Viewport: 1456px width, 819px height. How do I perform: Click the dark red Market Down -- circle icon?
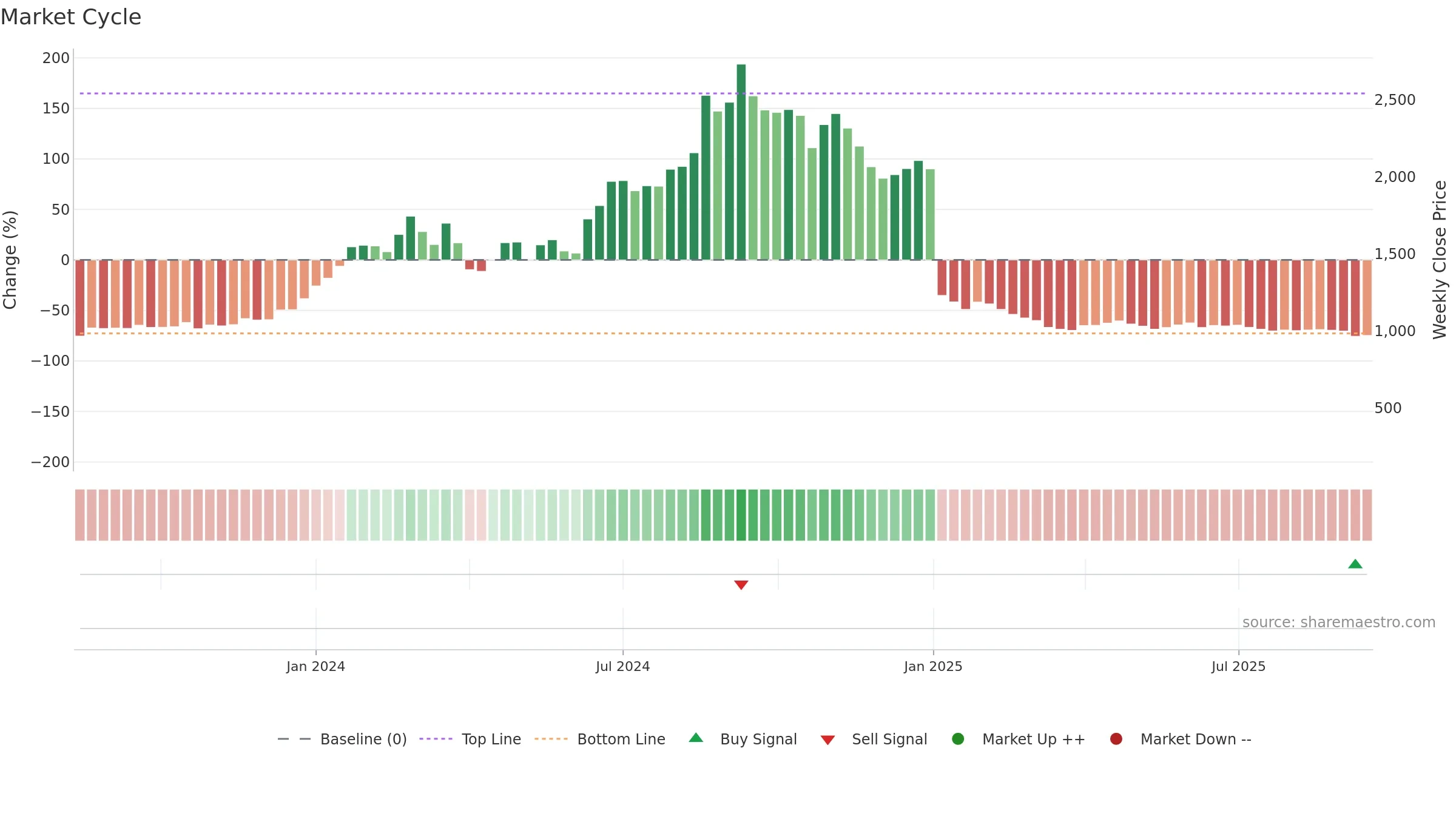[x=1116, y=739]
